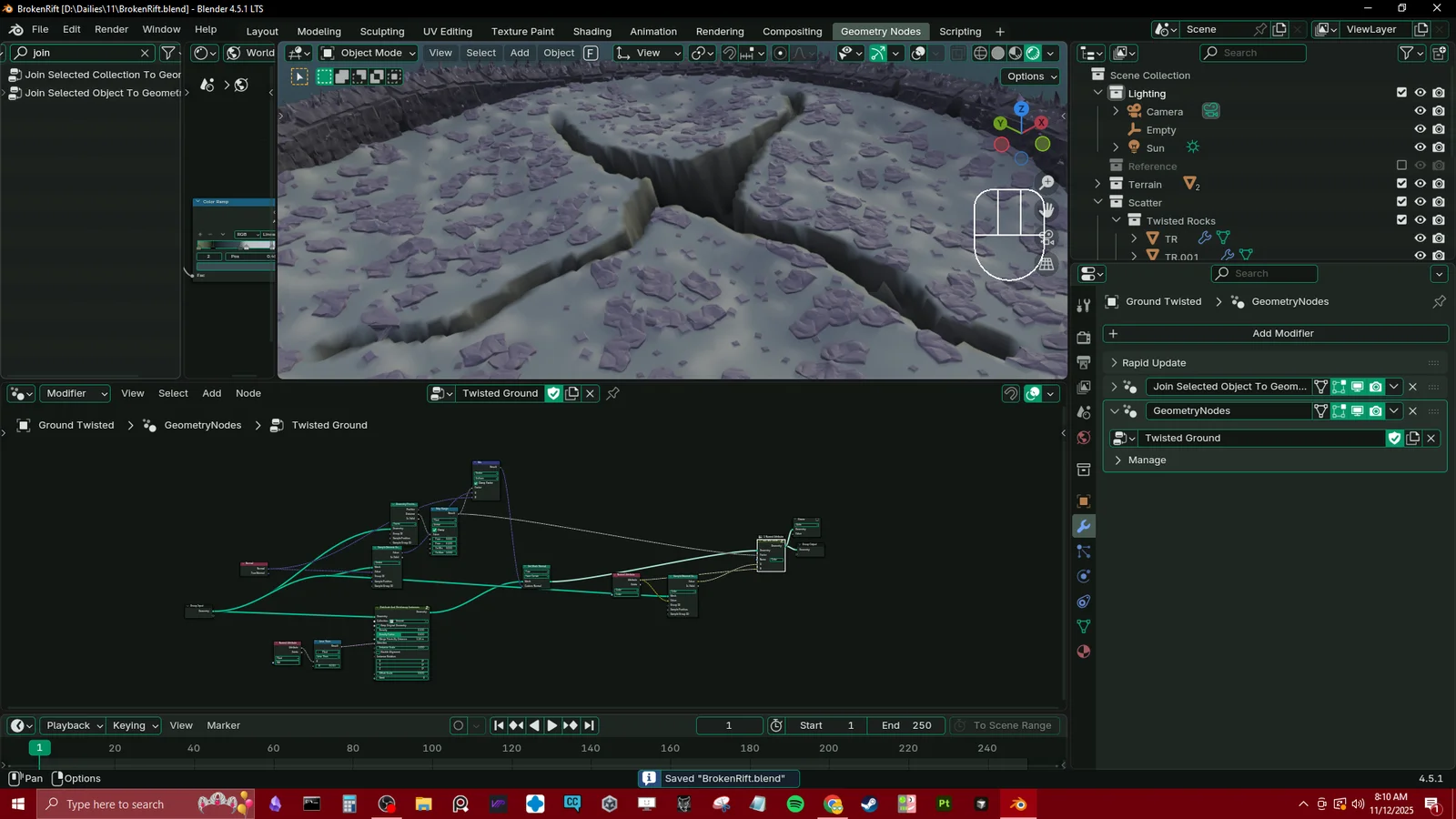Select the Material Properties sphere icon
Screen dimensions: 1456x819
click(1083, 652)
